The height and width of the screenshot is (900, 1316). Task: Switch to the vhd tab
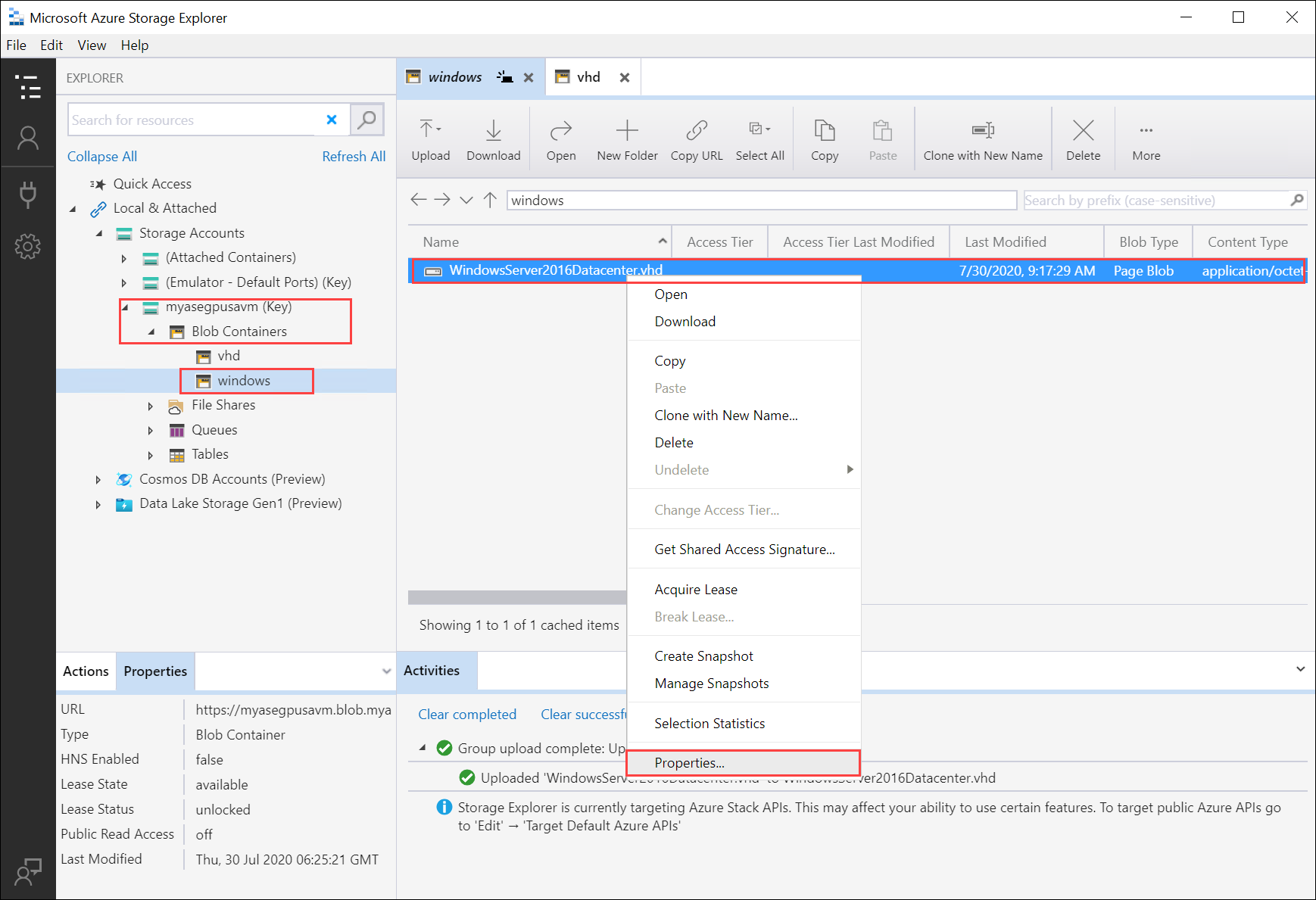[588, 76]
